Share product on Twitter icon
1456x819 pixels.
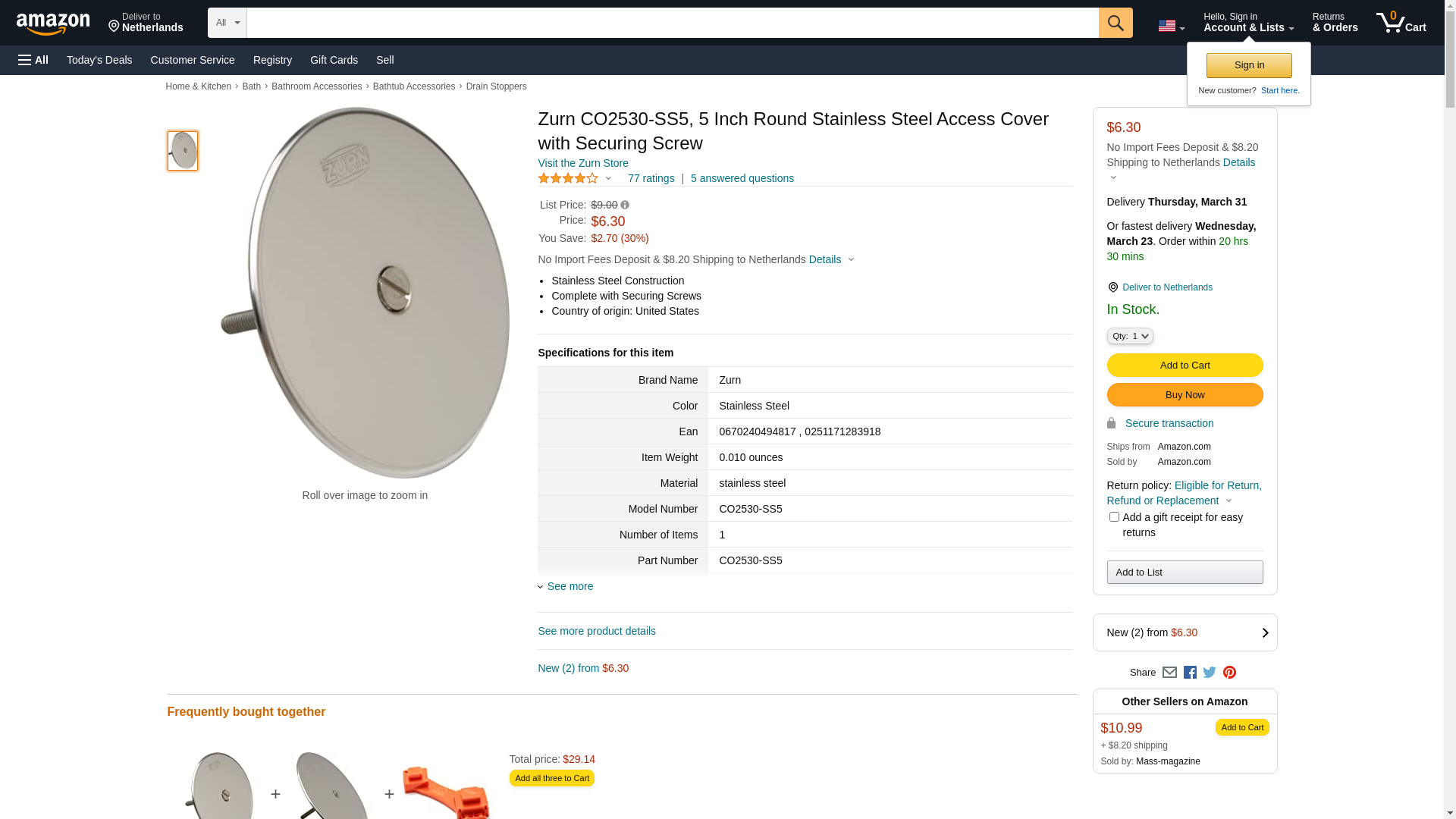click(1210, 673)
